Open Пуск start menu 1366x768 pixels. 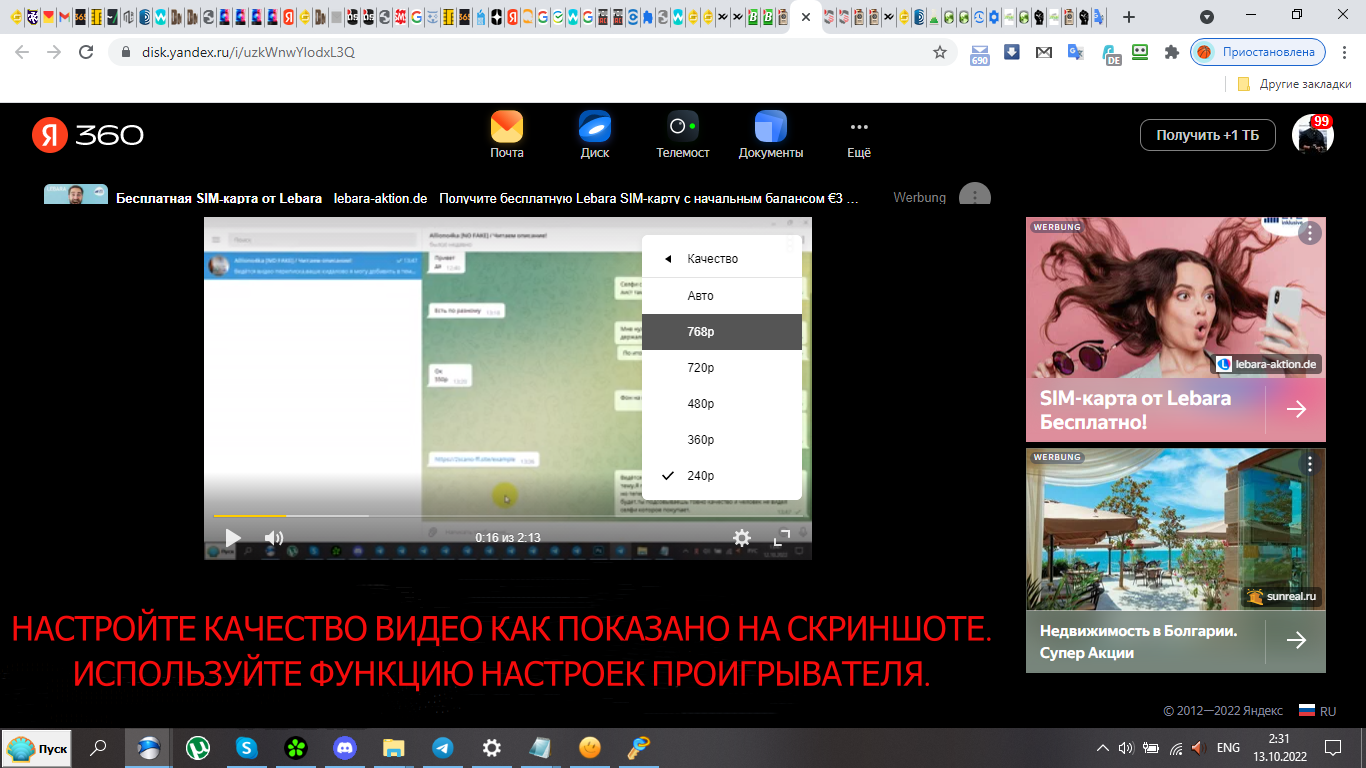coord(38,748)
